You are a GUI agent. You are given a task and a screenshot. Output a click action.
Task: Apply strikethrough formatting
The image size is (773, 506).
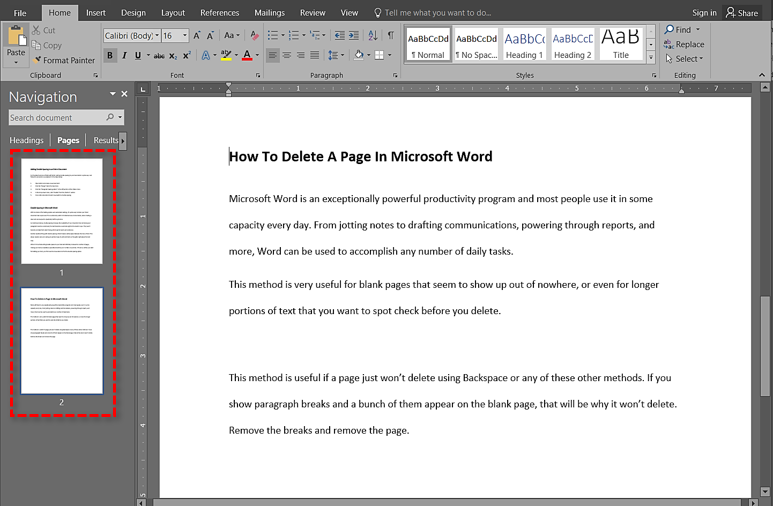click(x=159, y=56)
